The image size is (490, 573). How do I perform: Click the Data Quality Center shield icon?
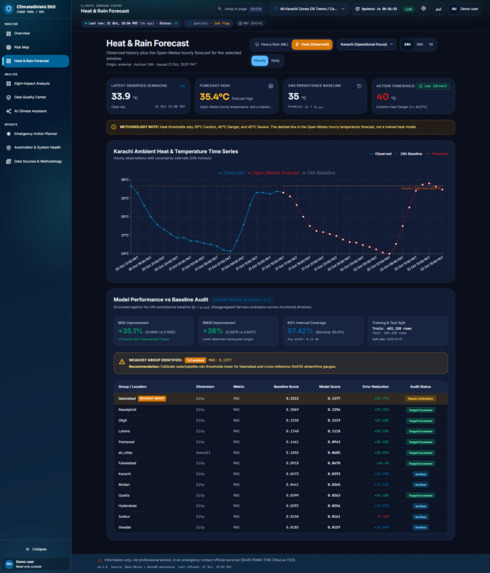click(8, 97)
